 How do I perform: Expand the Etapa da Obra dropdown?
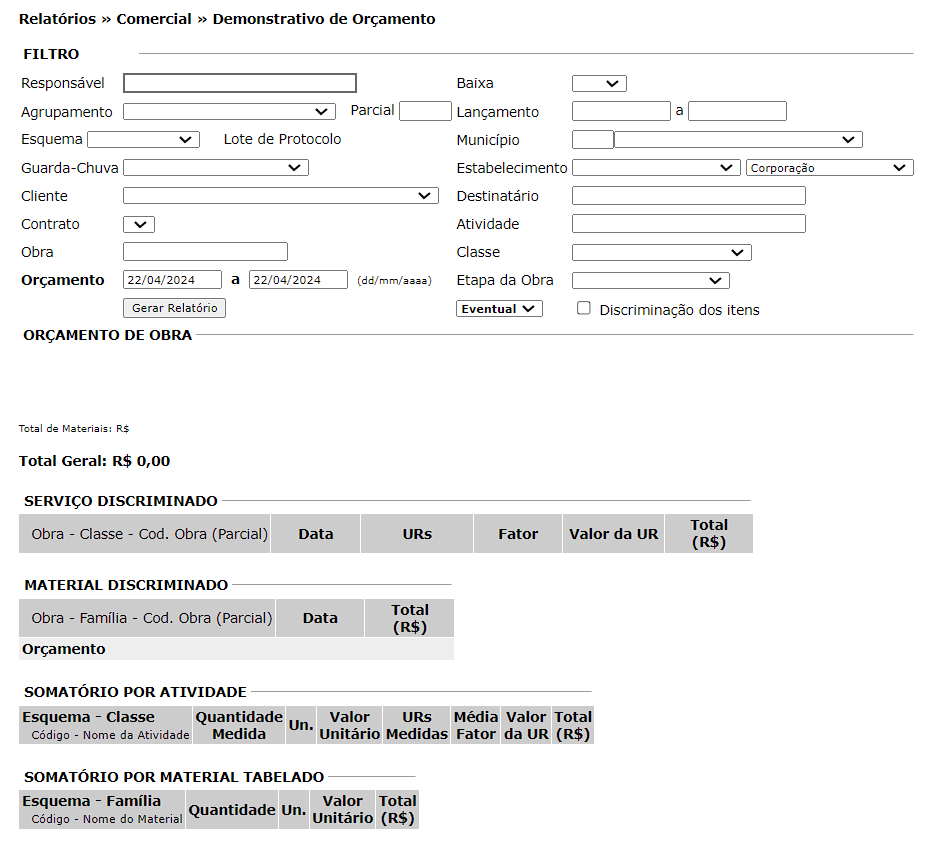650,280
